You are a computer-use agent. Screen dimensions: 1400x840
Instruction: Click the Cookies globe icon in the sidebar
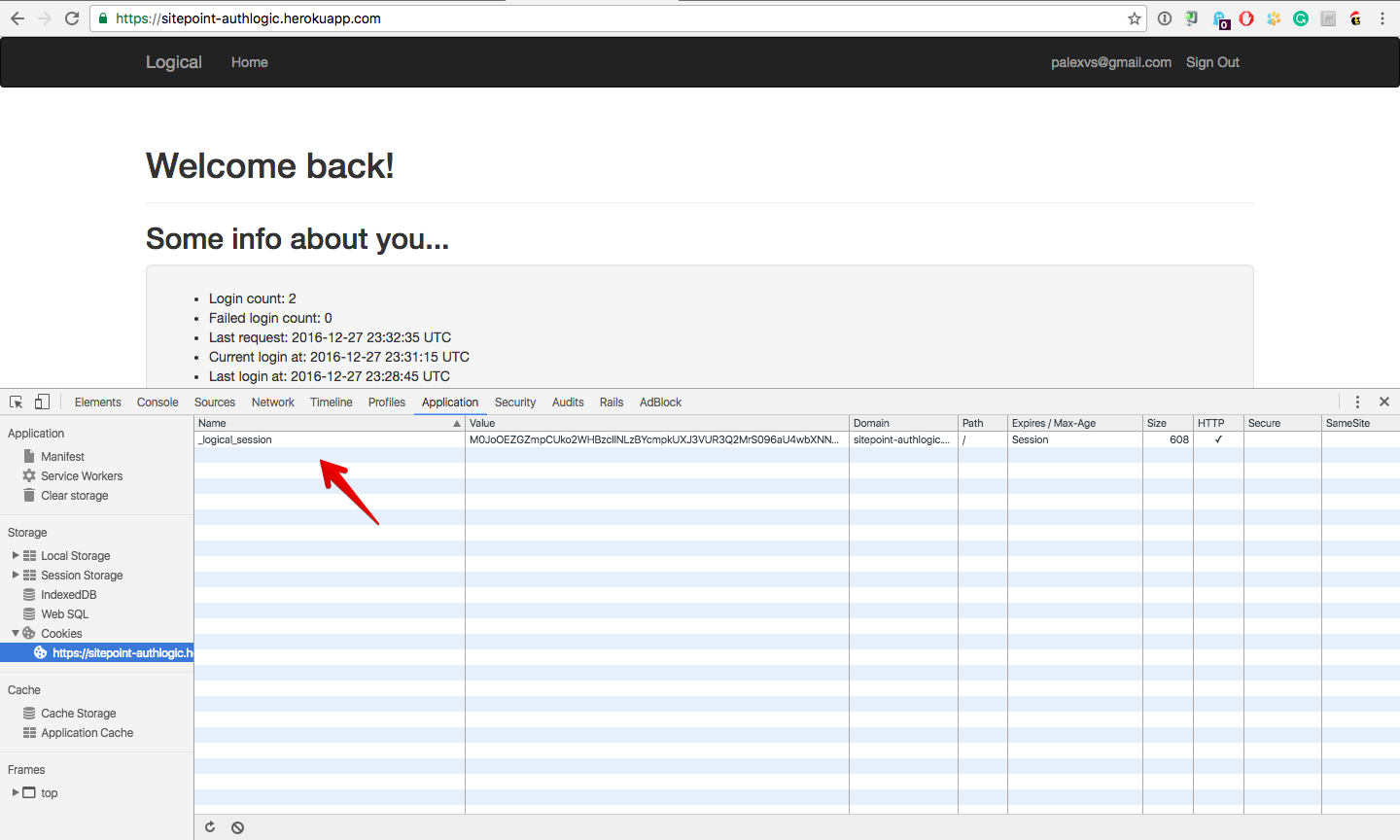point(29,633)
